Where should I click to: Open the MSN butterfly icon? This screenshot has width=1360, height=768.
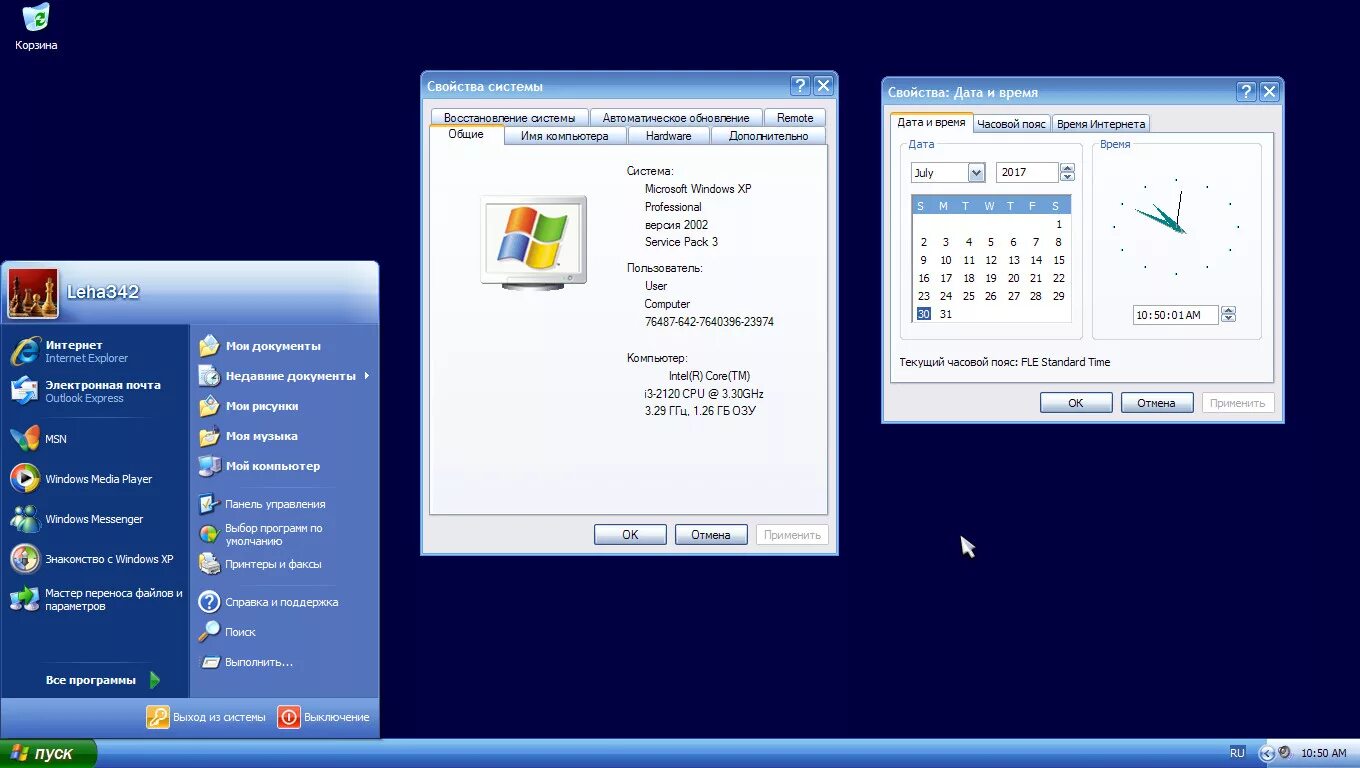click(x=25, y=439)
